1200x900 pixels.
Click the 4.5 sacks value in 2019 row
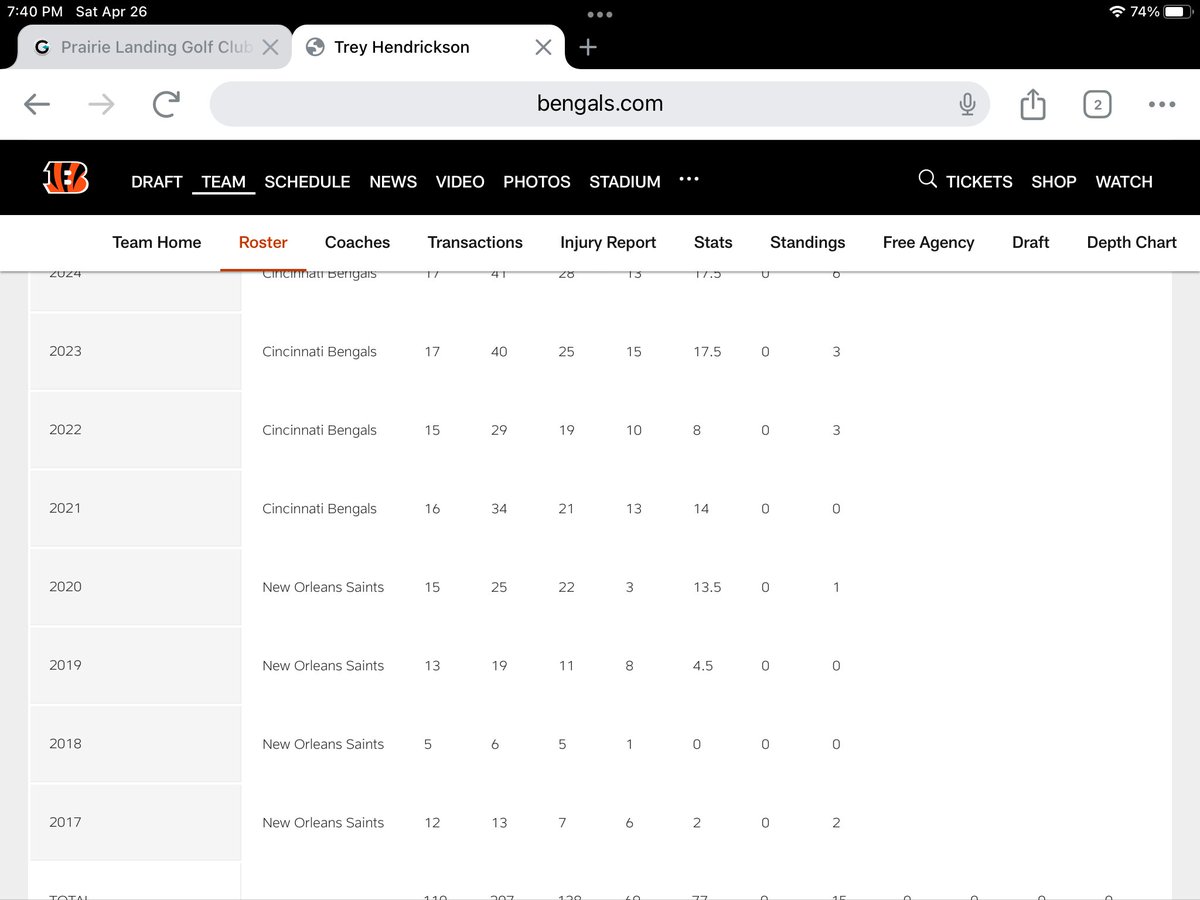(x=703, y=666)
